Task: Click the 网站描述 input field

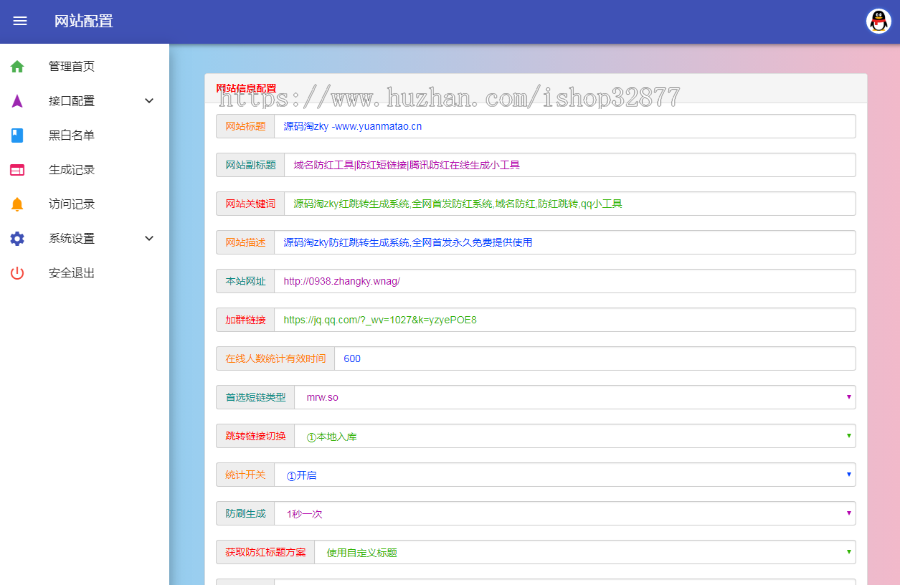Action: [565, 242]
